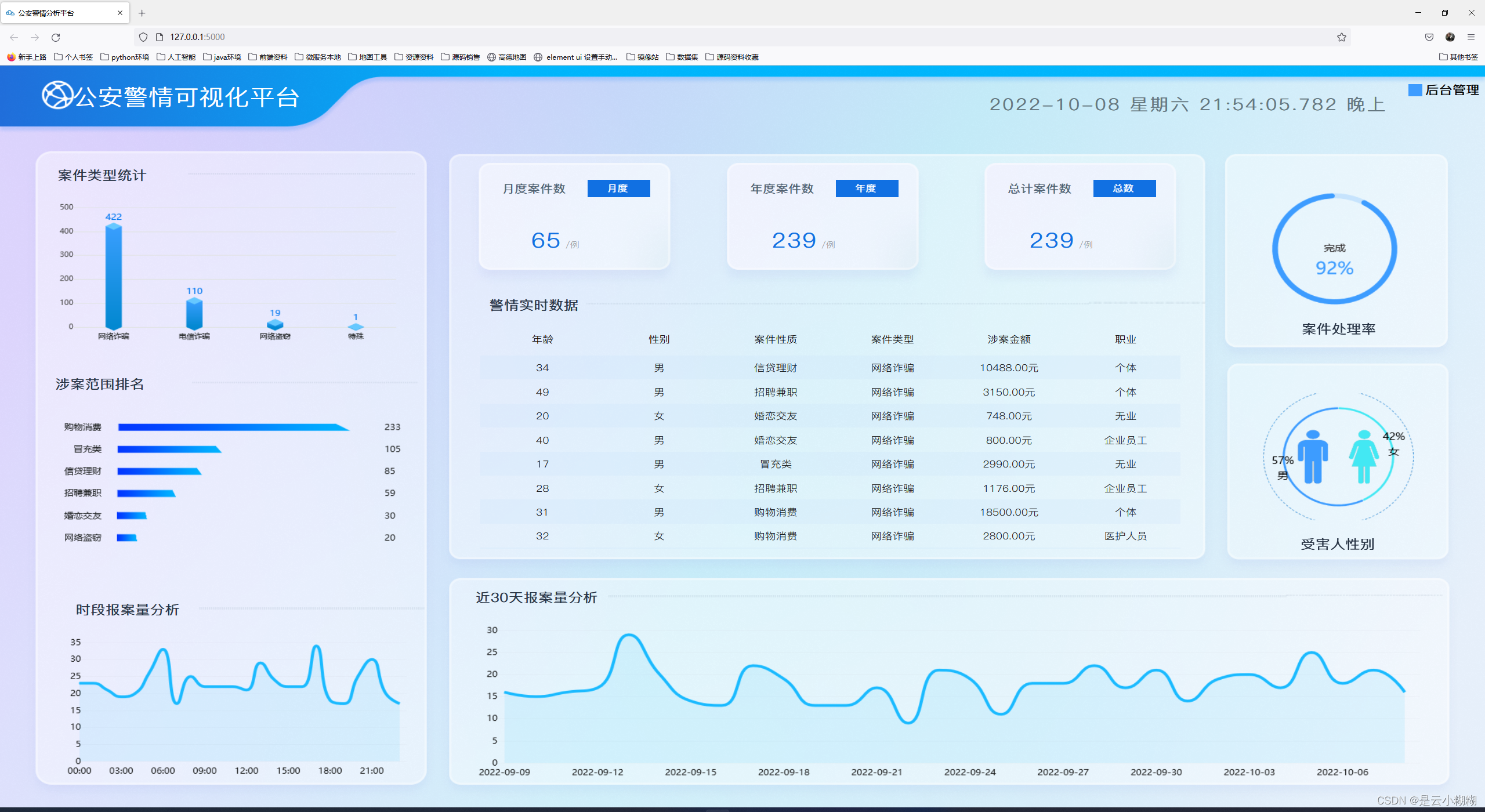Open the 其他书签 folder
The image size is (1485, 812).
(x=1459, y=57)
